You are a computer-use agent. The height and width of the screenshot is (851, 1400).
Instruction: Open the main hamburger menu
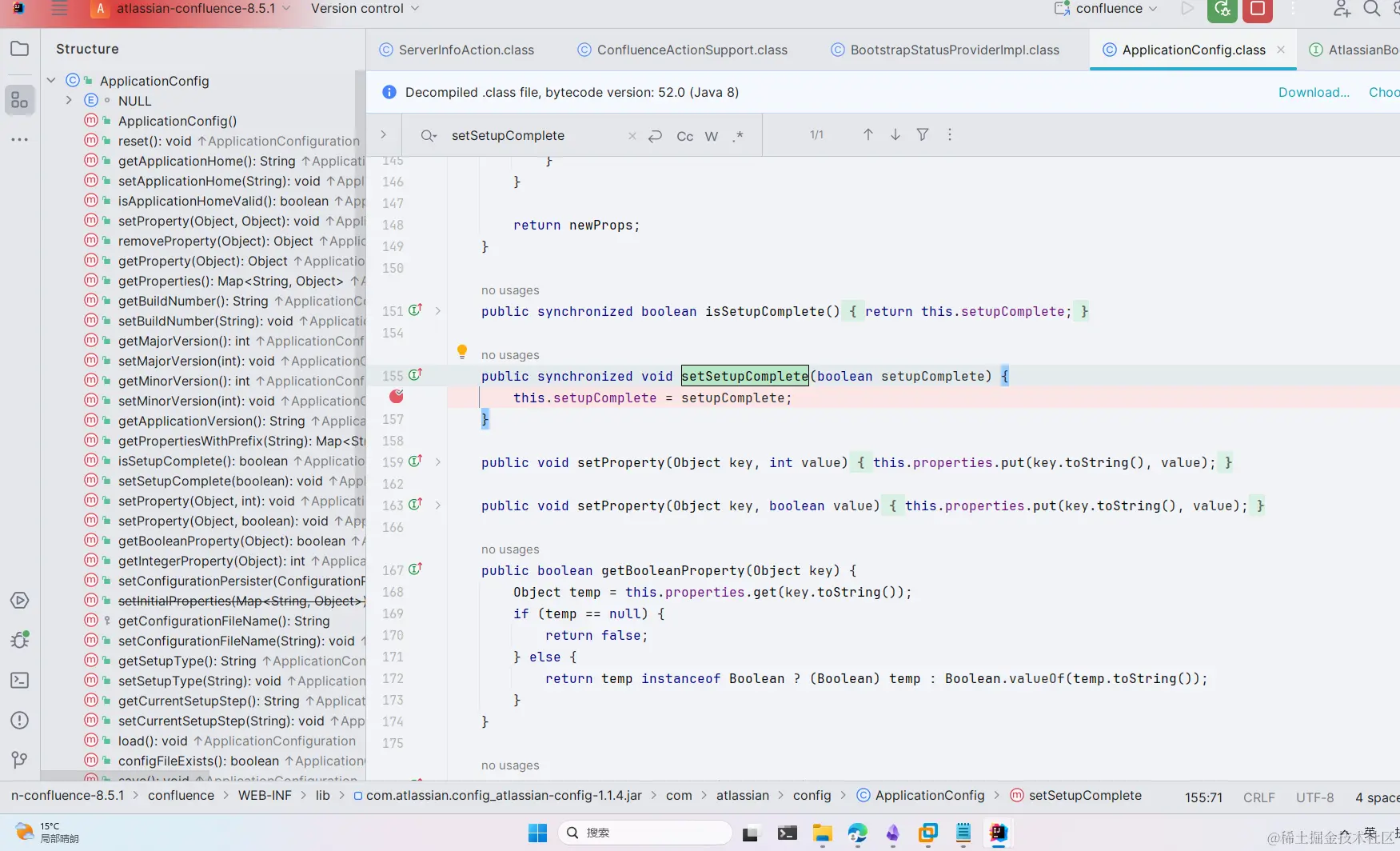pos(59,9)
